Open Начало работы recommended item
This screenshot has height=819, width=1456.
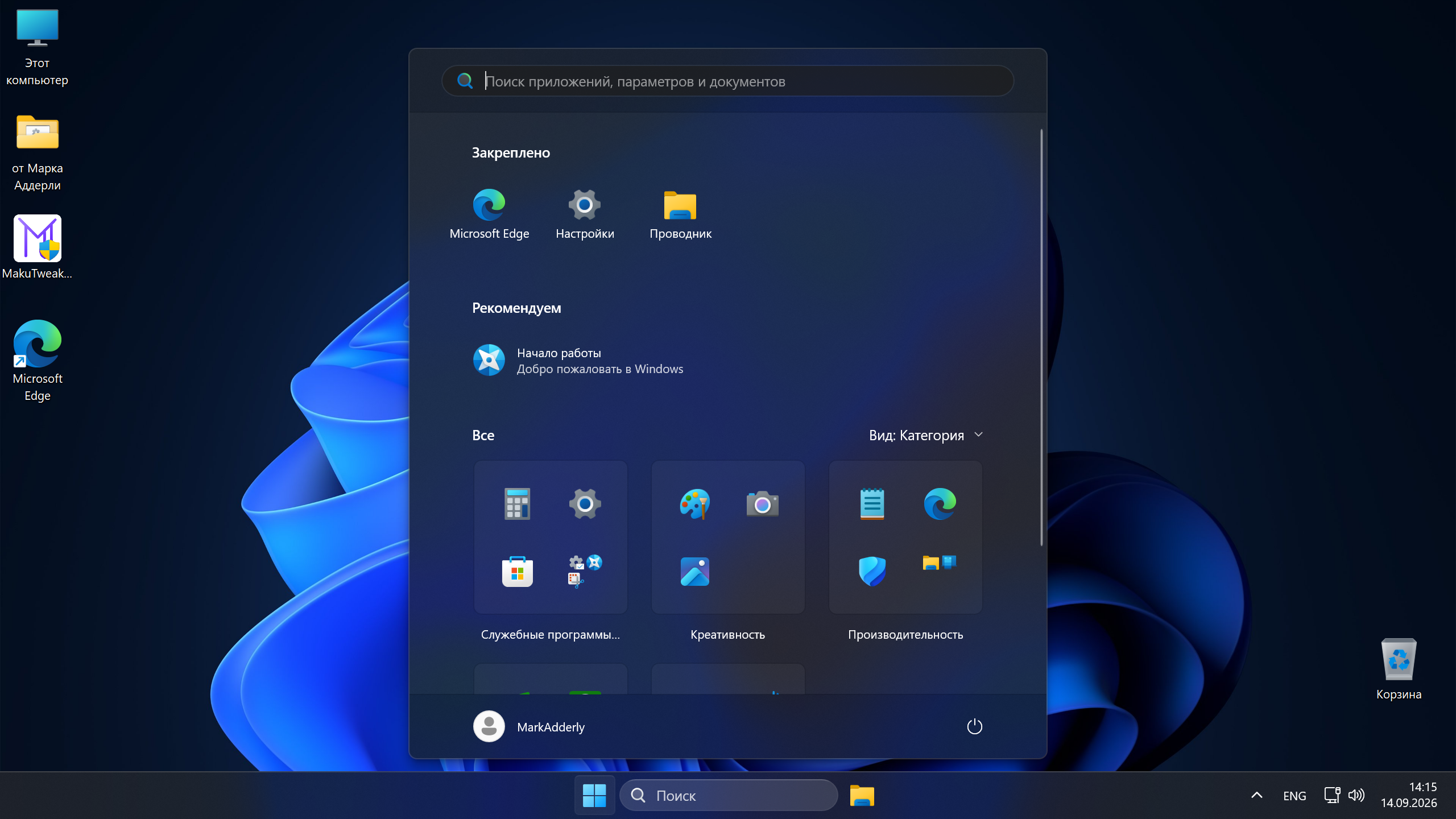[x=578, y=361]
